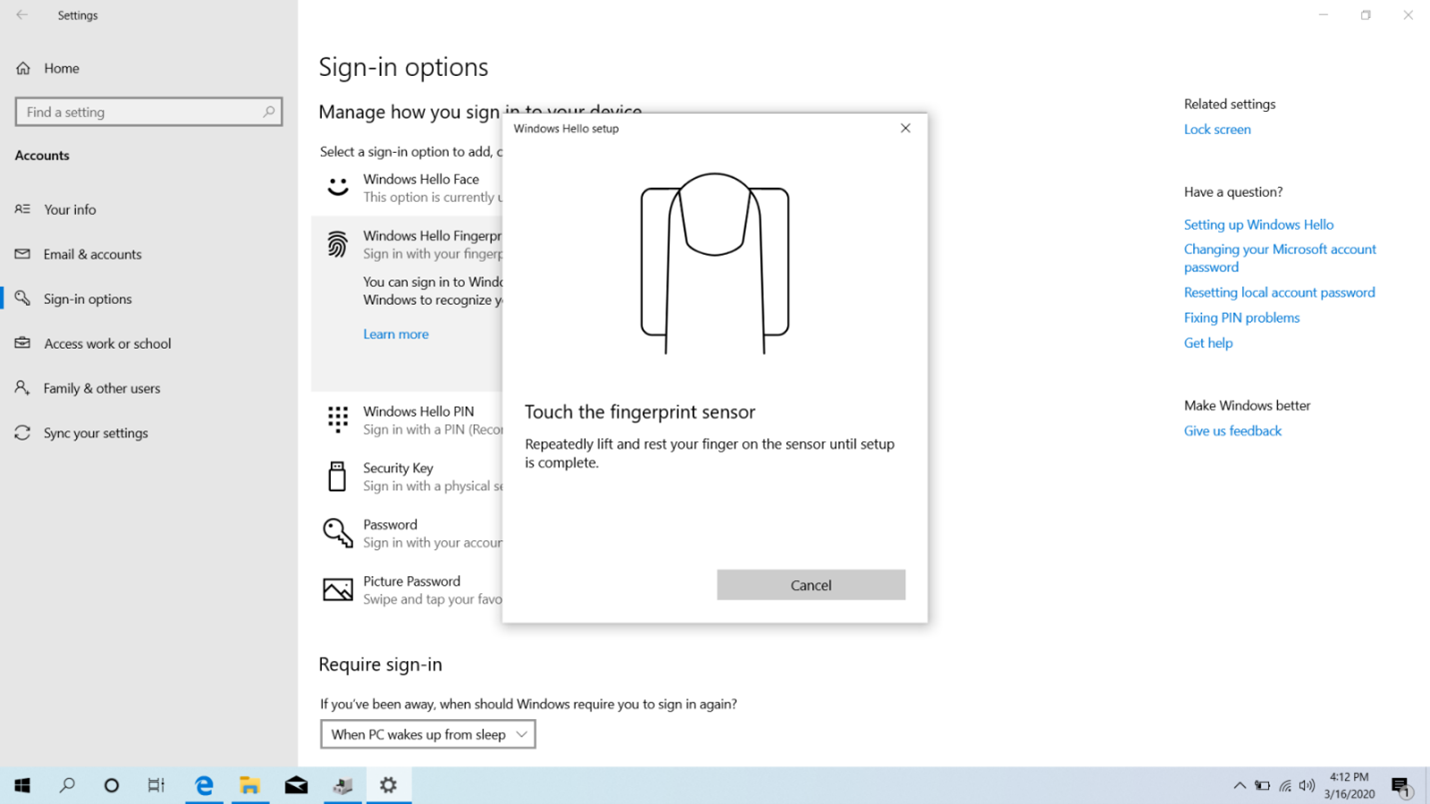This screenshot has height=804, width=1430.
Task: Show hidden system tray icons
Action: point(1240,786)
